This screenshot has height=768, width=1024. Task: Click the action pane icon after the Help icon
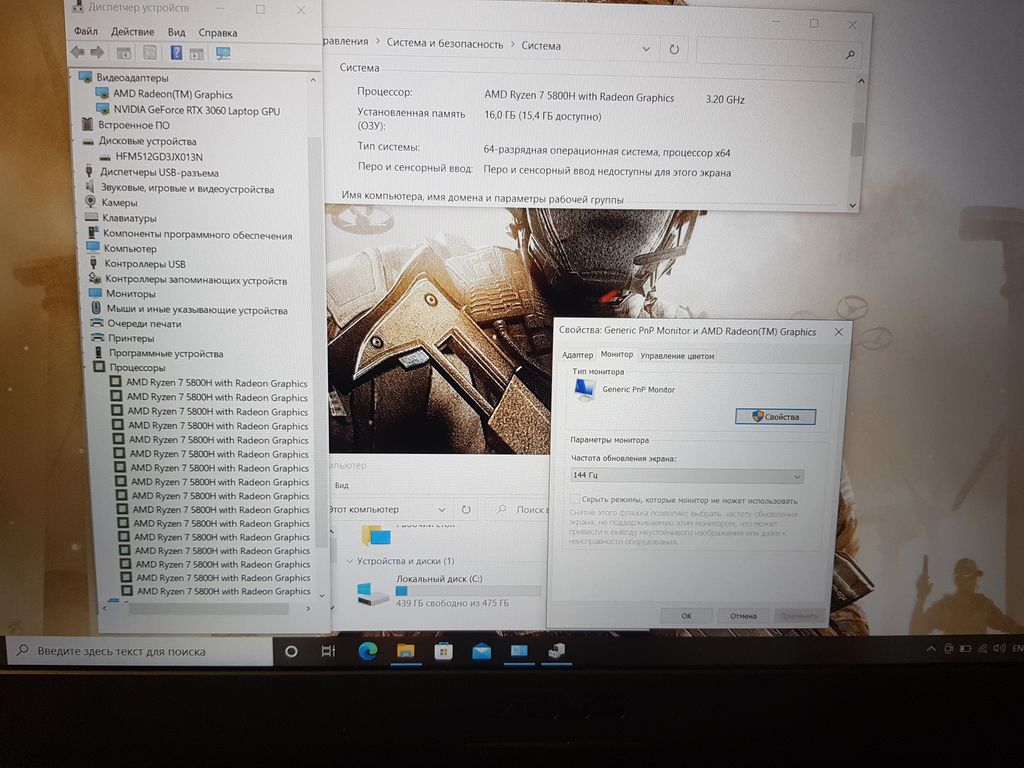197,54
